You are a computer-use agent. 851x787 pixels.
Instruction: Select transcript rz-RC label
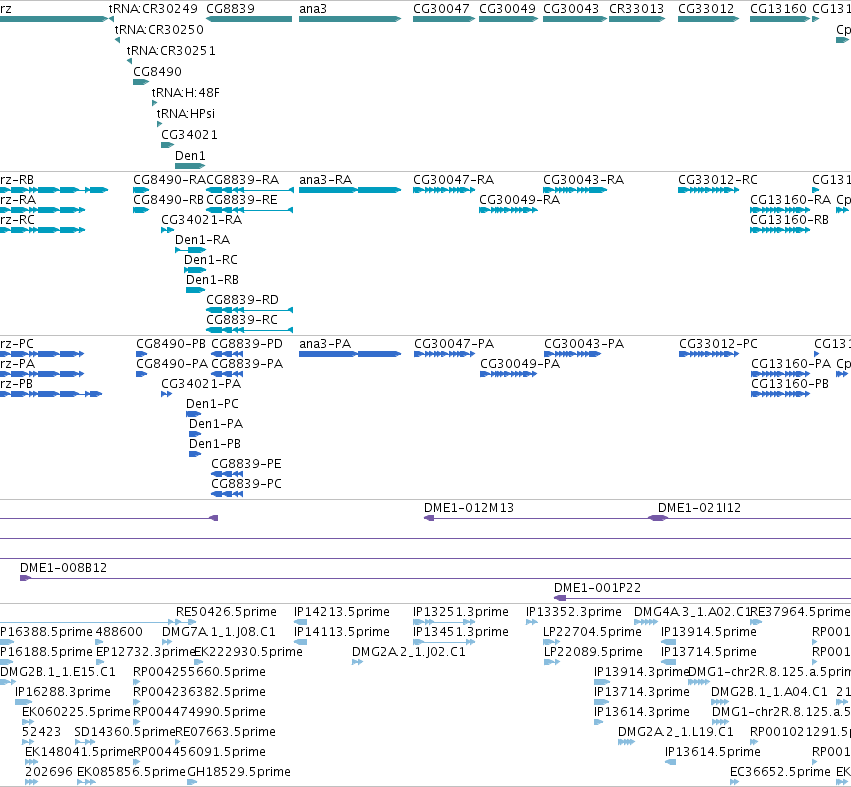(x=17, y=220)
